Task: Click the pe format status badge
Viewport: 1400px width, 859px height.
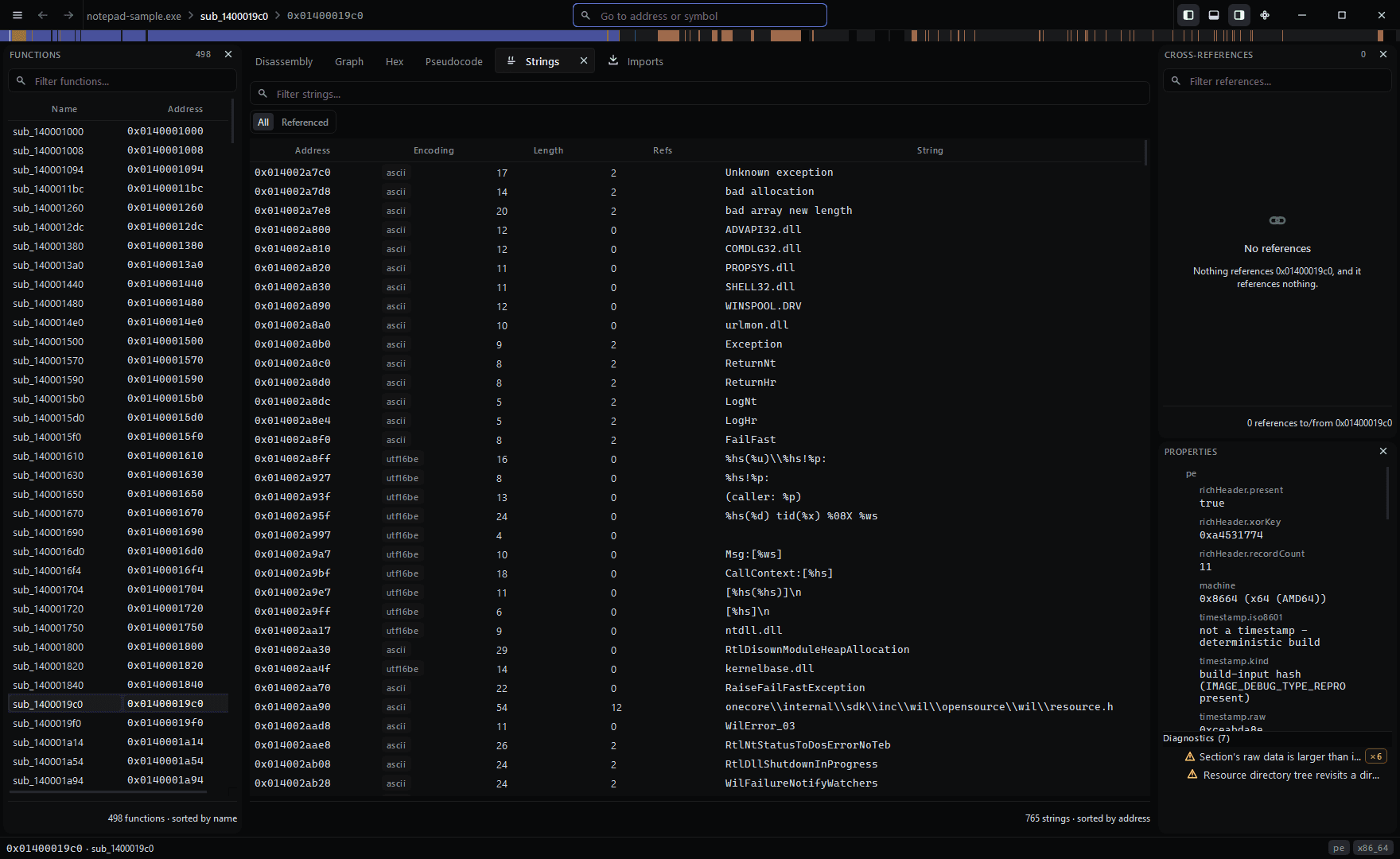Action: [x=1339, y=848]
